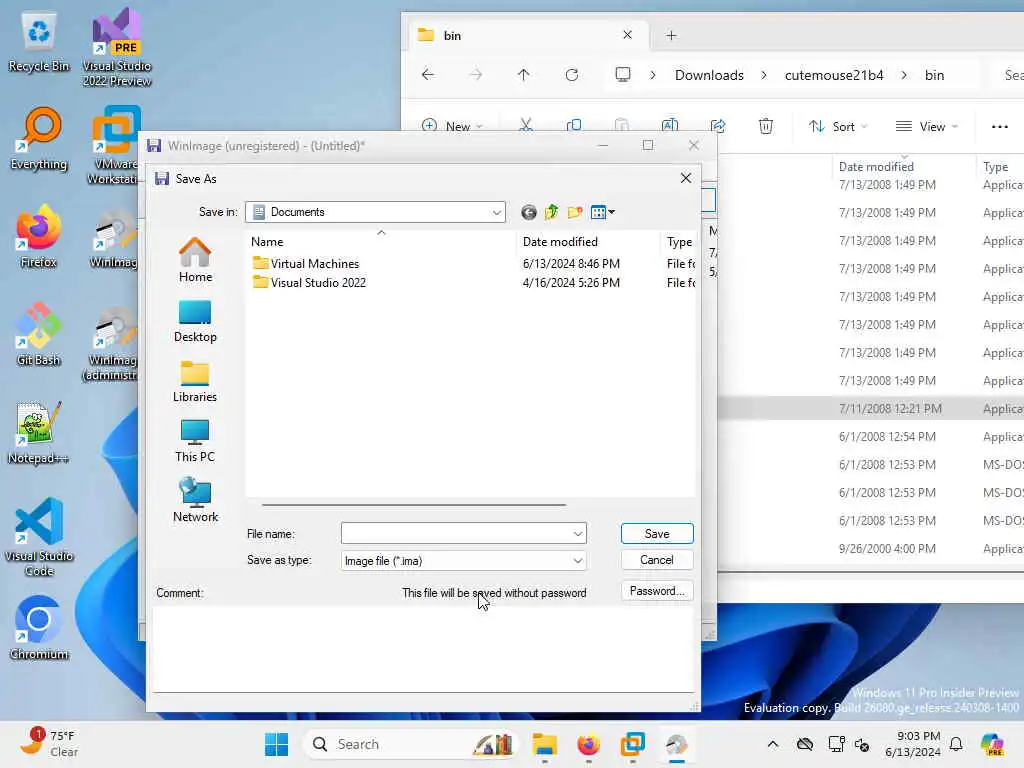
Task: Open File Explorer from the taskbar
Action: click(x=544, y=744)
